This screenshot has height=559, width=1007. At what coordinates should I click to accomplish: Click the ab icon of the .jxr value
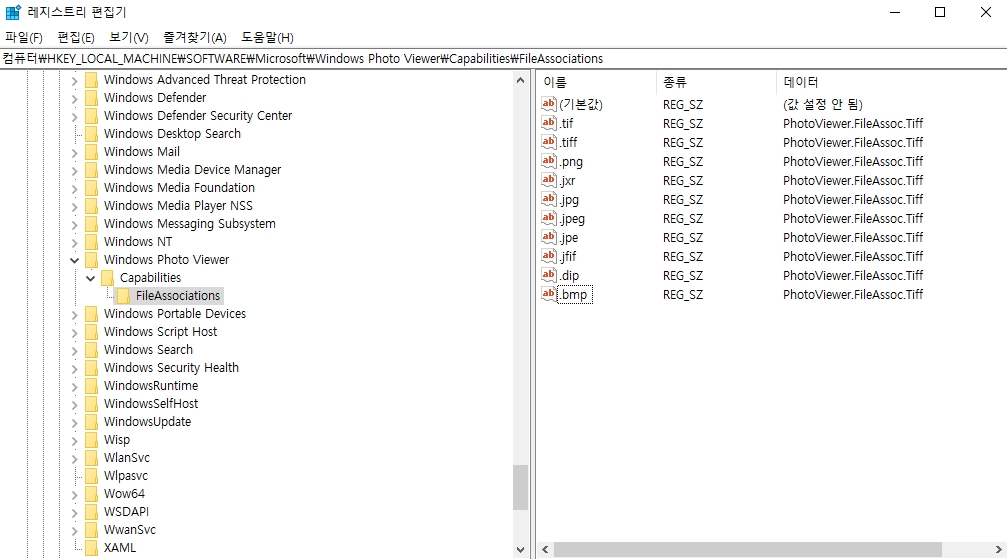coord(548,180)
